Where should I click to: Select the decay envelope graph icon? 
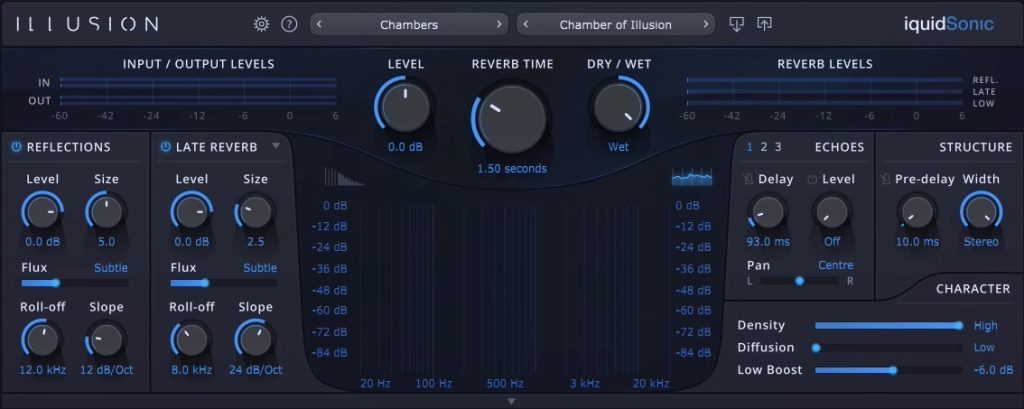pyautogui.click(x=339, y=178)
